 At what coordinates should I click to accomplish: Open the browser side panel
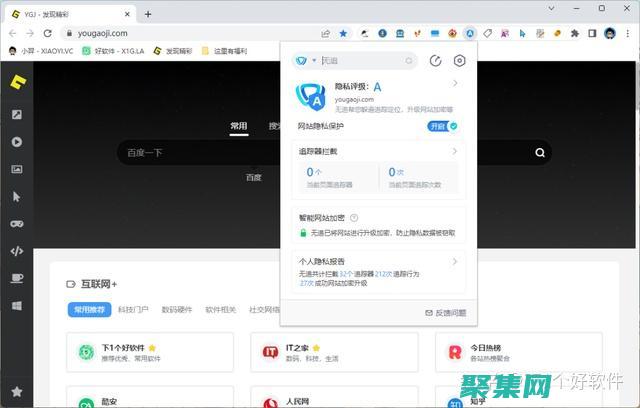click(592, 33)
